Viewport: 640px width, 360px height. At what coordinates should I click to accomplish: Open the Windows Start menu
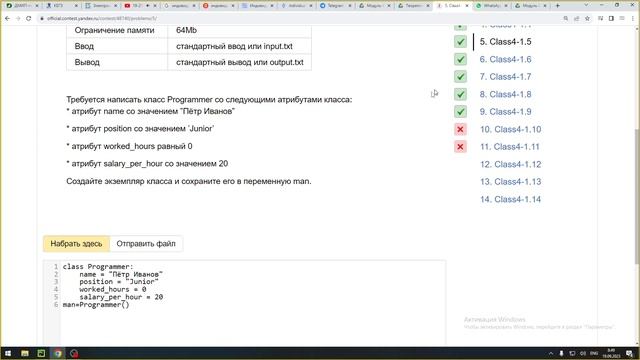(x=8, y=353)
